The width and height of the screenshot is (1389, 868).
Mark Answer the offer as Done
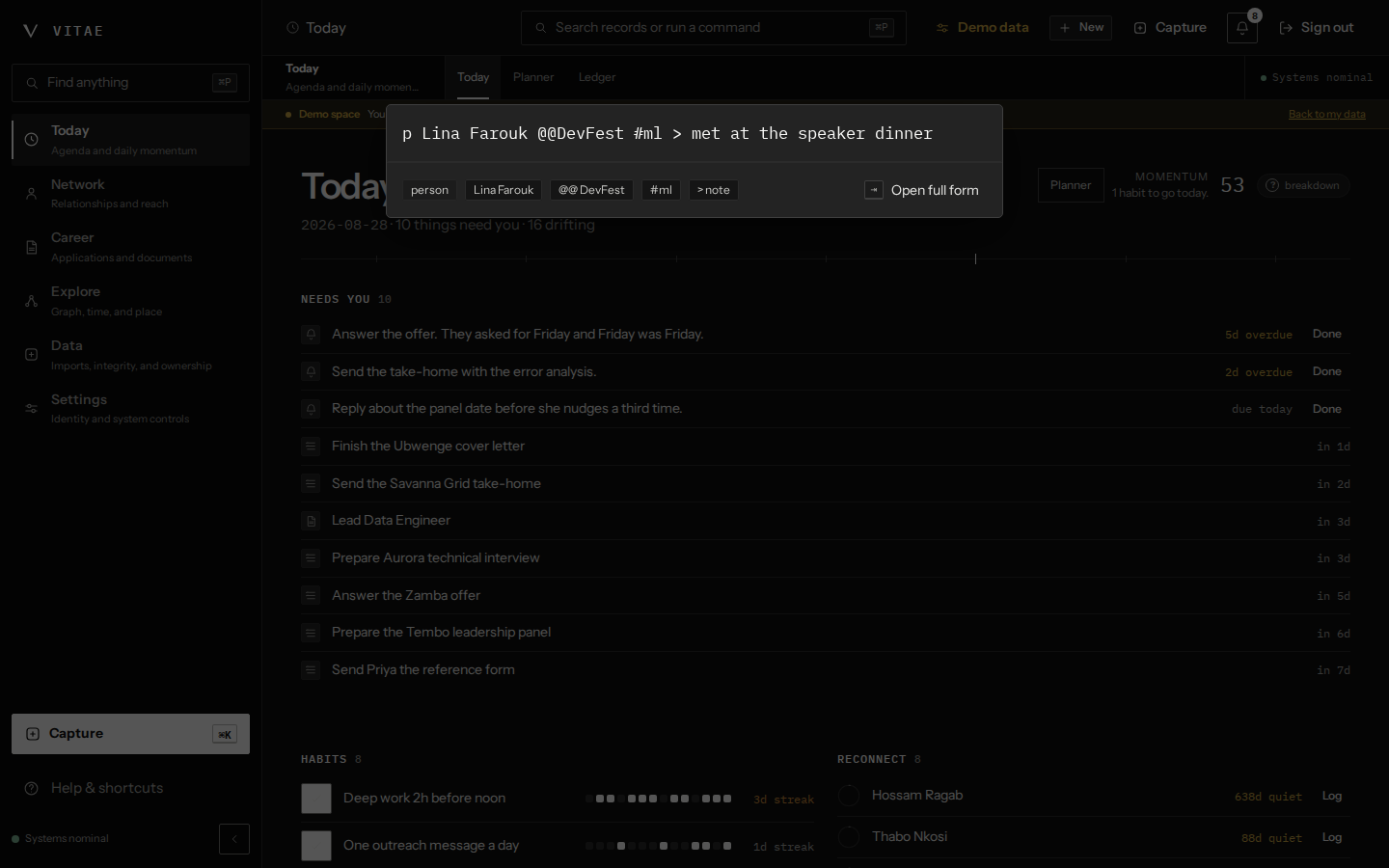[x=1327, y=334]
